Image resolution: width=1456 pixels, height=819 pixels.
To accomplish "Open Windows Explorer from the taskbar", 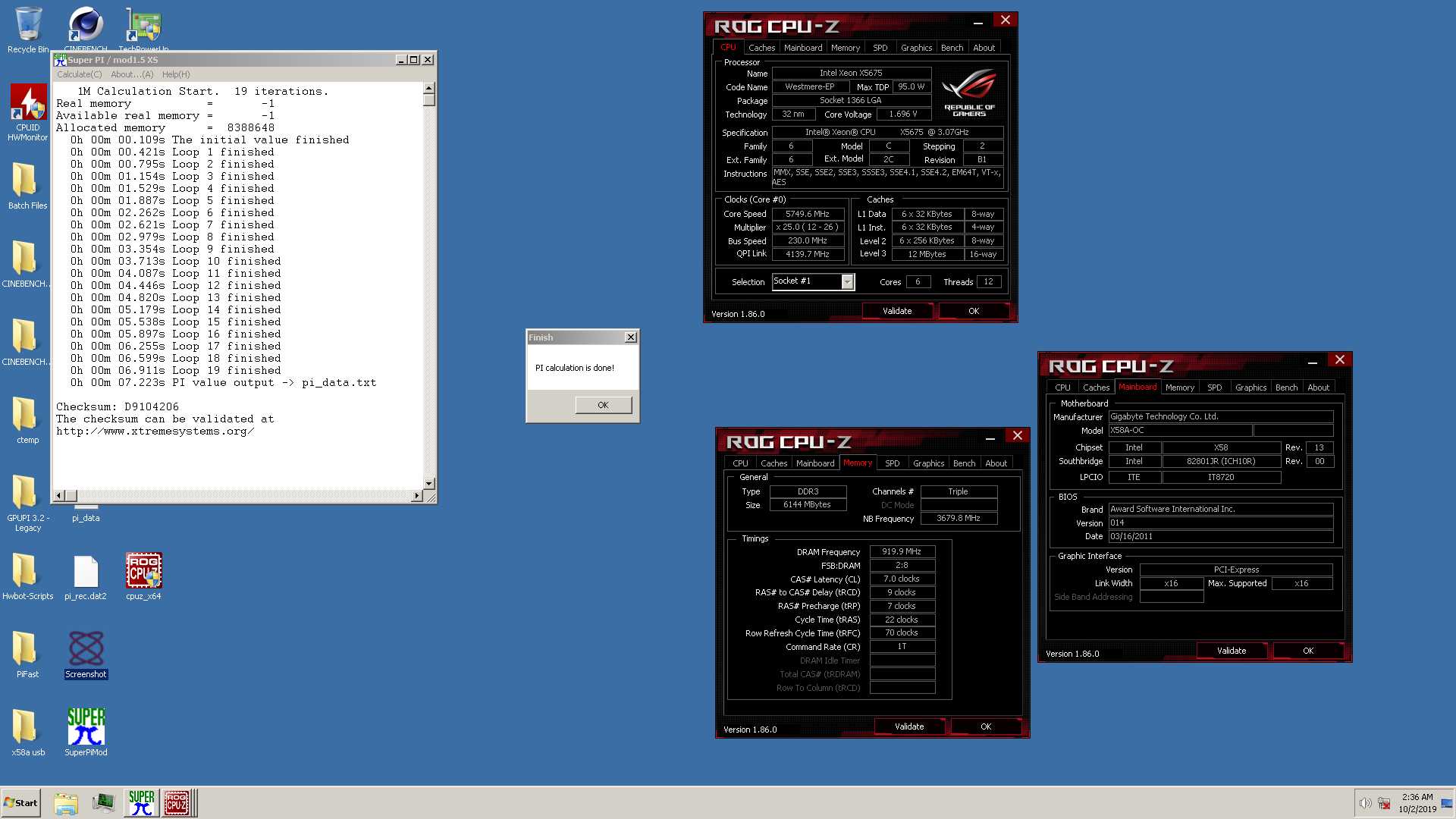I will pos(66,802).
